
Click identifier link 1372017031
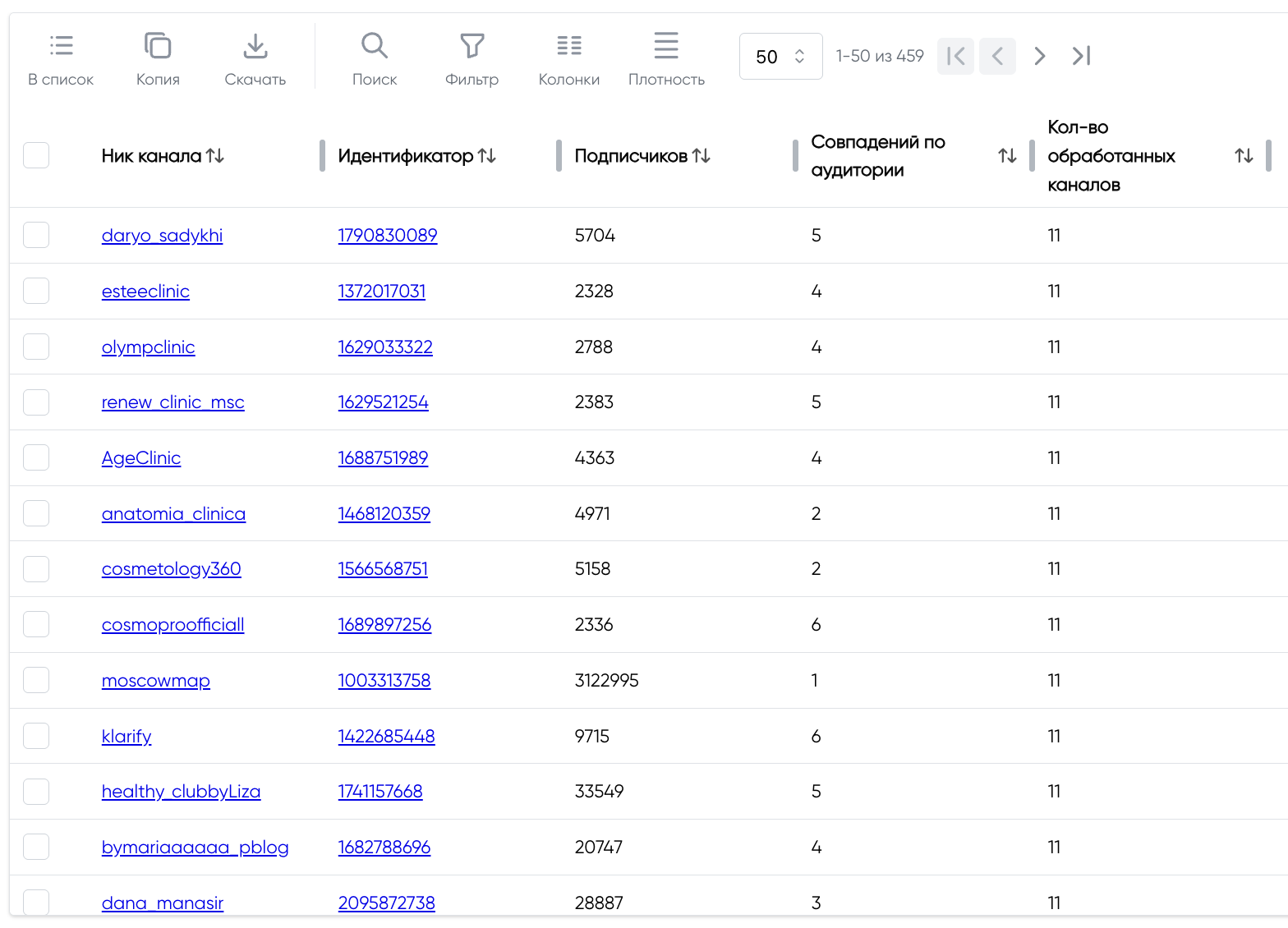click(382, 292)
